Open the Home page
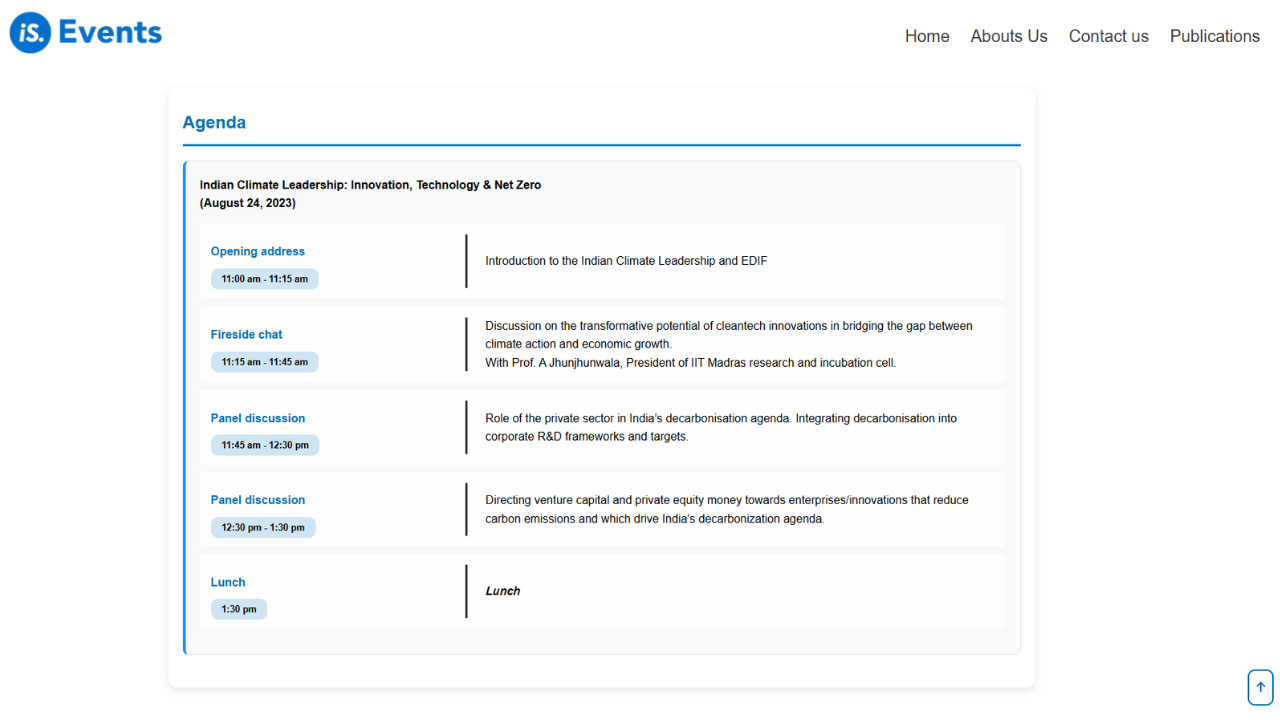1280x720 pixels. 927,36
